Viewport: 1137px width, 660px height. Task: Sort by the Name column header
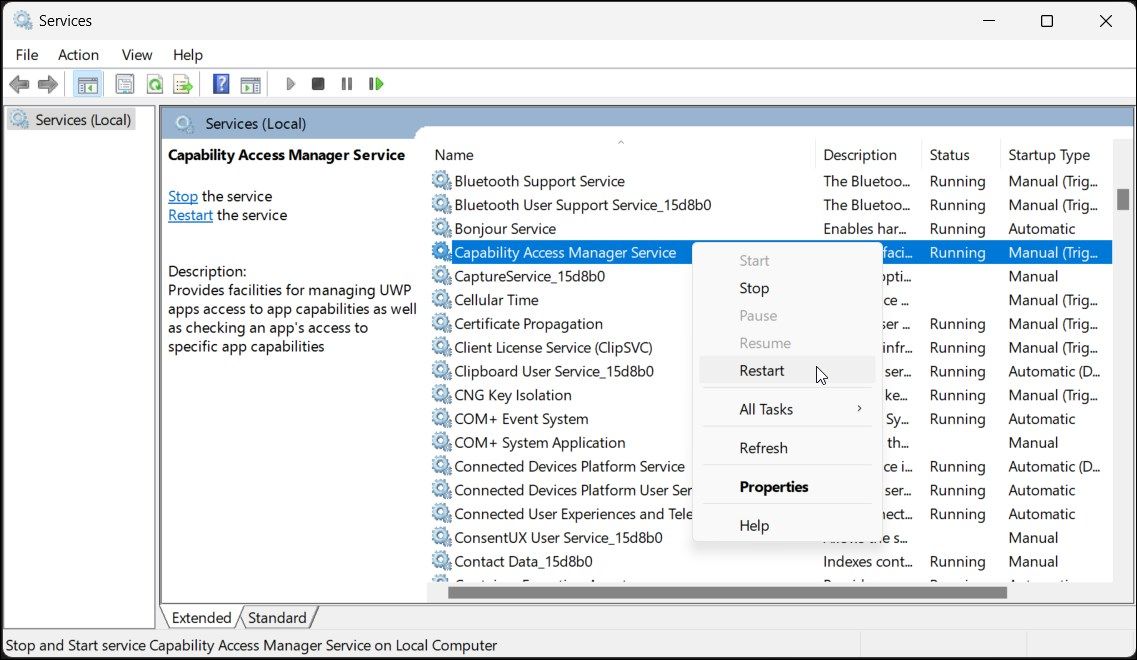click(454, 155)
